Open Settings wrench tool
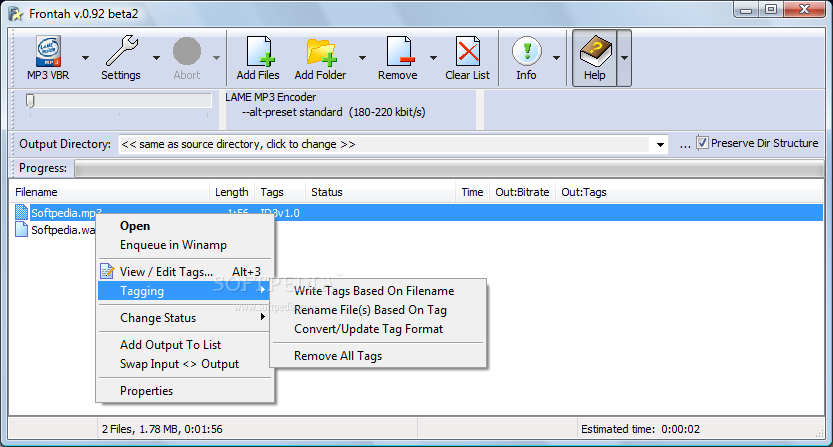Image resolution: width=833 pixels, height=447 pixels. (122, 50)
